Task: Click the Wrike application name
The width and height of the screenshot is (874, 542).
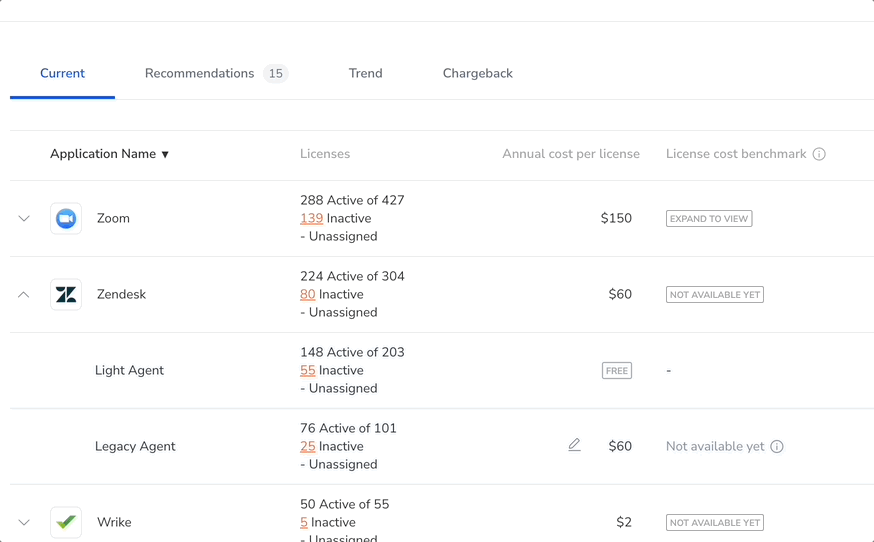Action: (x=114, y=522)
